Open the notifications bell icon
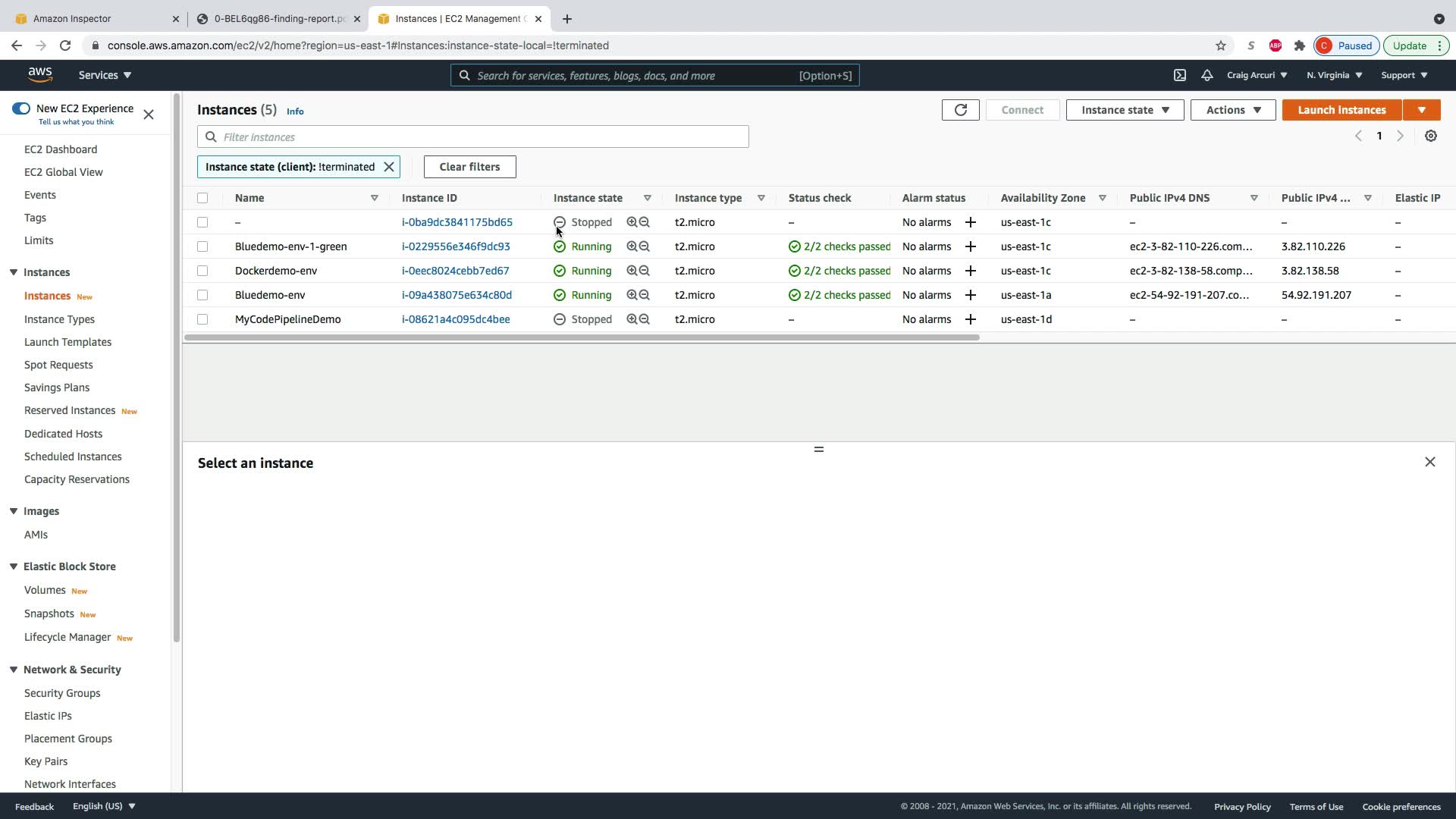The width and height of the screenshot is (1456, 819). click(1207, 75)
